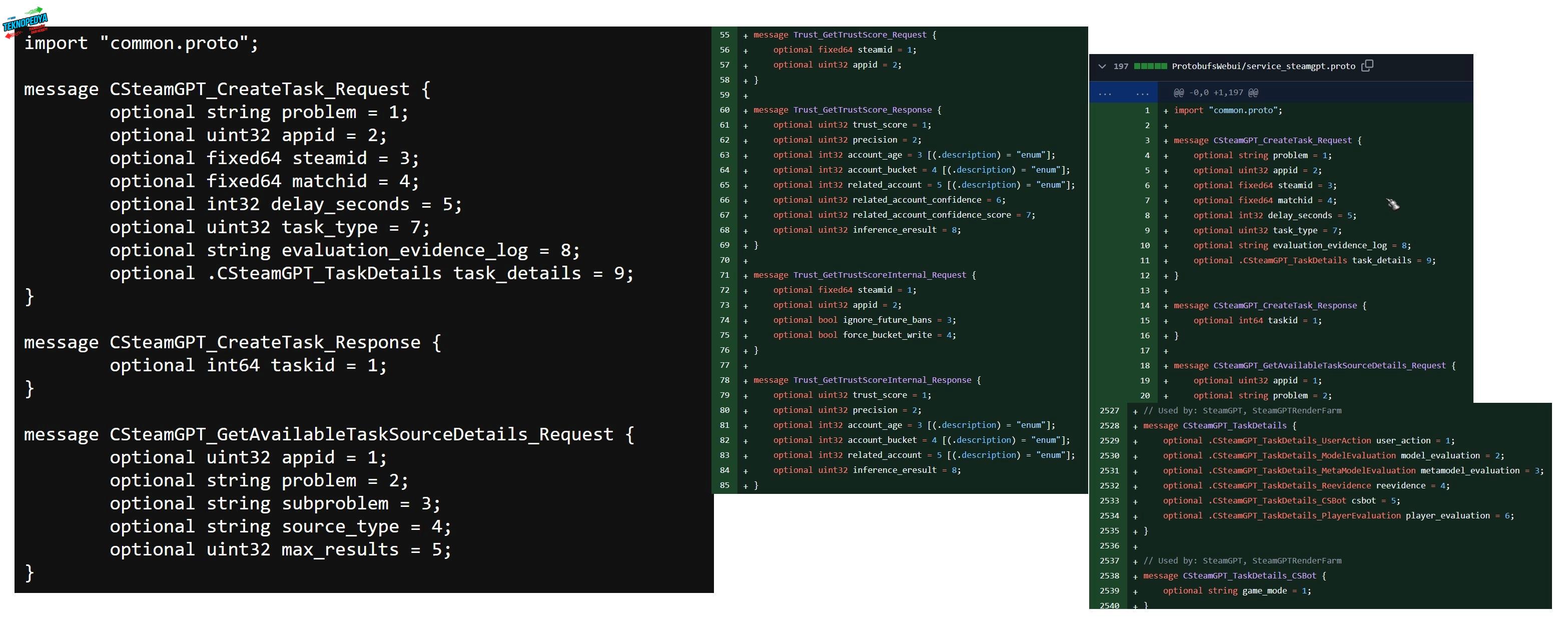The height and width of the screenshot is (629, 1568).
Task: Click plus marker beside Trust_GetTrustScore_Request message
Action: [x=745, y=36]
